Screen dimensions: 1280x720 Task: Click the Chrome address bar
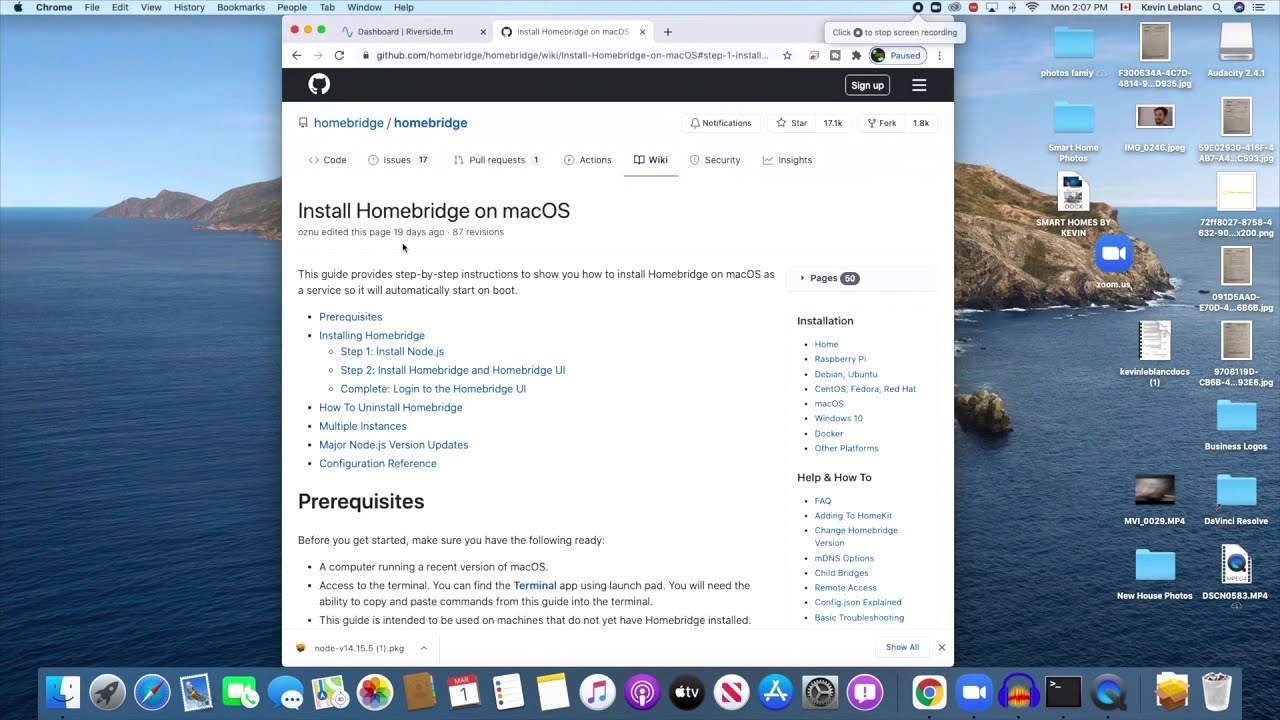(572, 55)
